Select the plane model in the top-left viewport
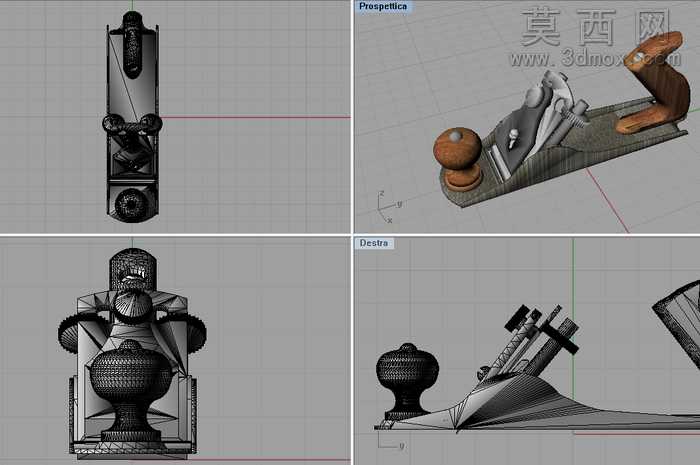Screen dimensions: 700x465 tap(132, 117)
